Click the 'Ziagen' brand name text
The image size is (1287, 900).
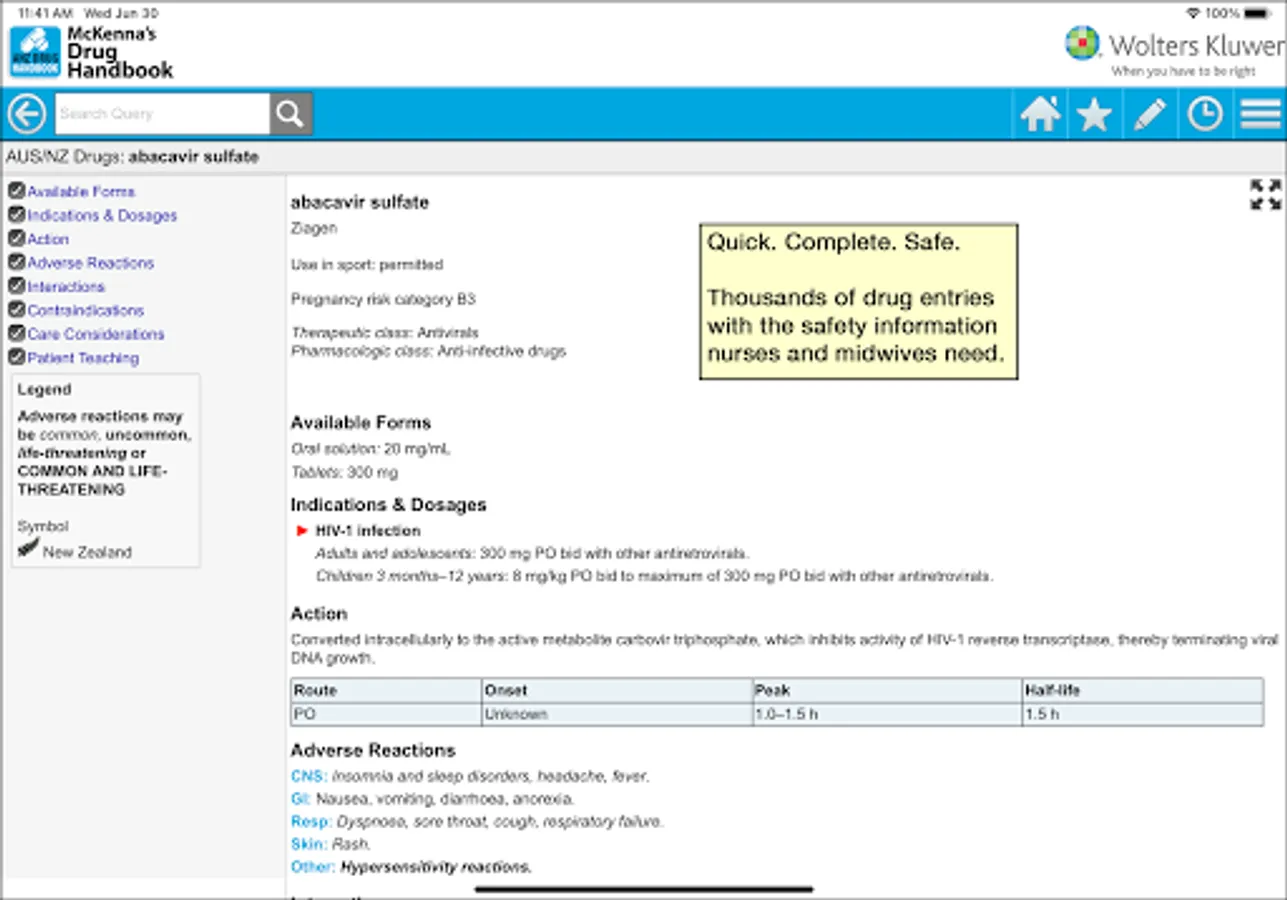(x=314, y=228)
